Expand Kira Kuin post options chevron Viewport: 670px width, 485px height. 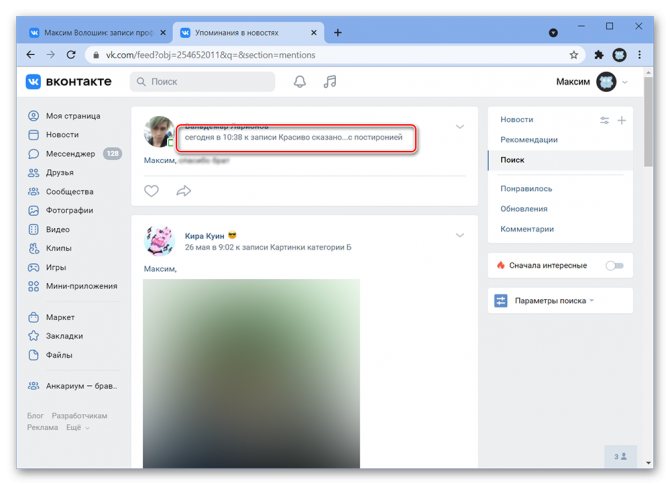click(460, 236)
